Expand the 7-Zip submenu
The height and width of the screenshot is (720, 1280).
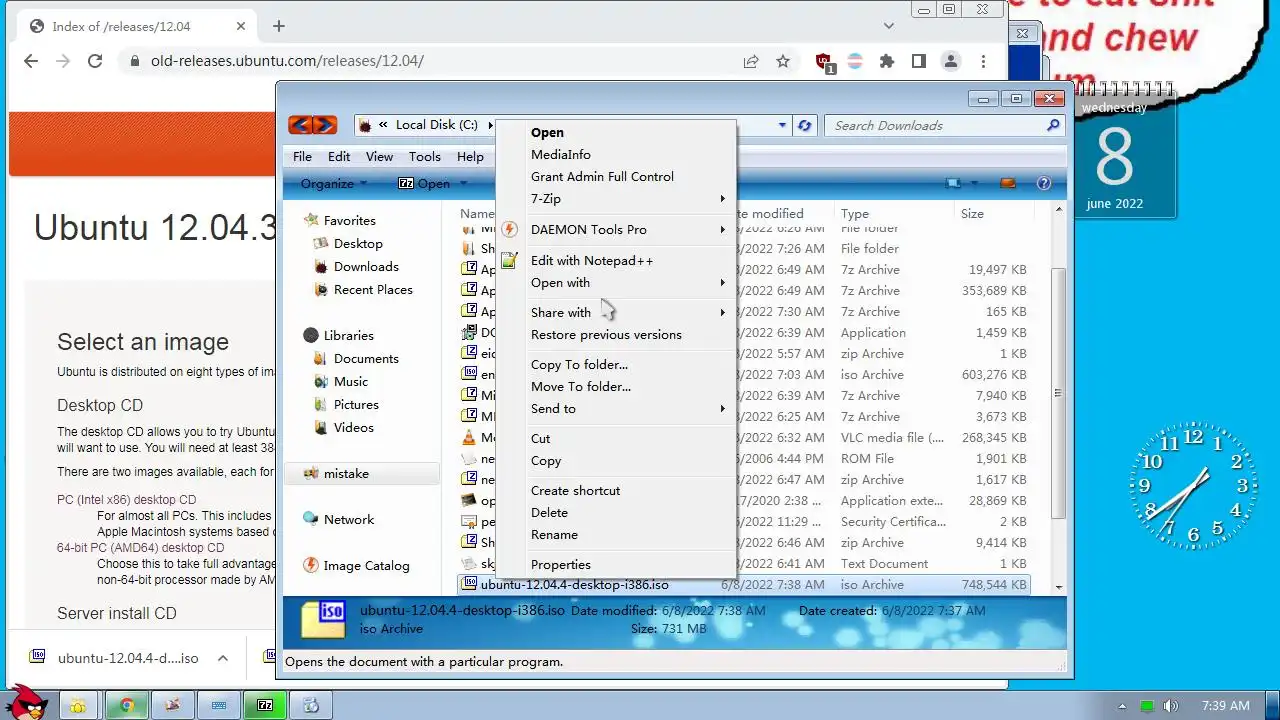point(616,198)
